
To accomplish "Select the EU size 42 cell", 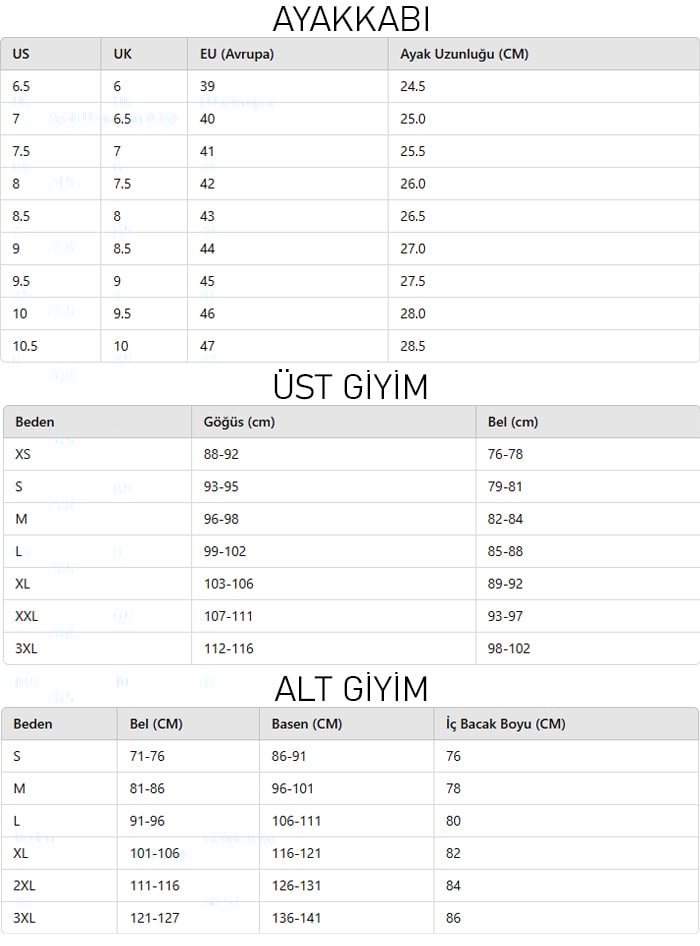I will [208, 184].
